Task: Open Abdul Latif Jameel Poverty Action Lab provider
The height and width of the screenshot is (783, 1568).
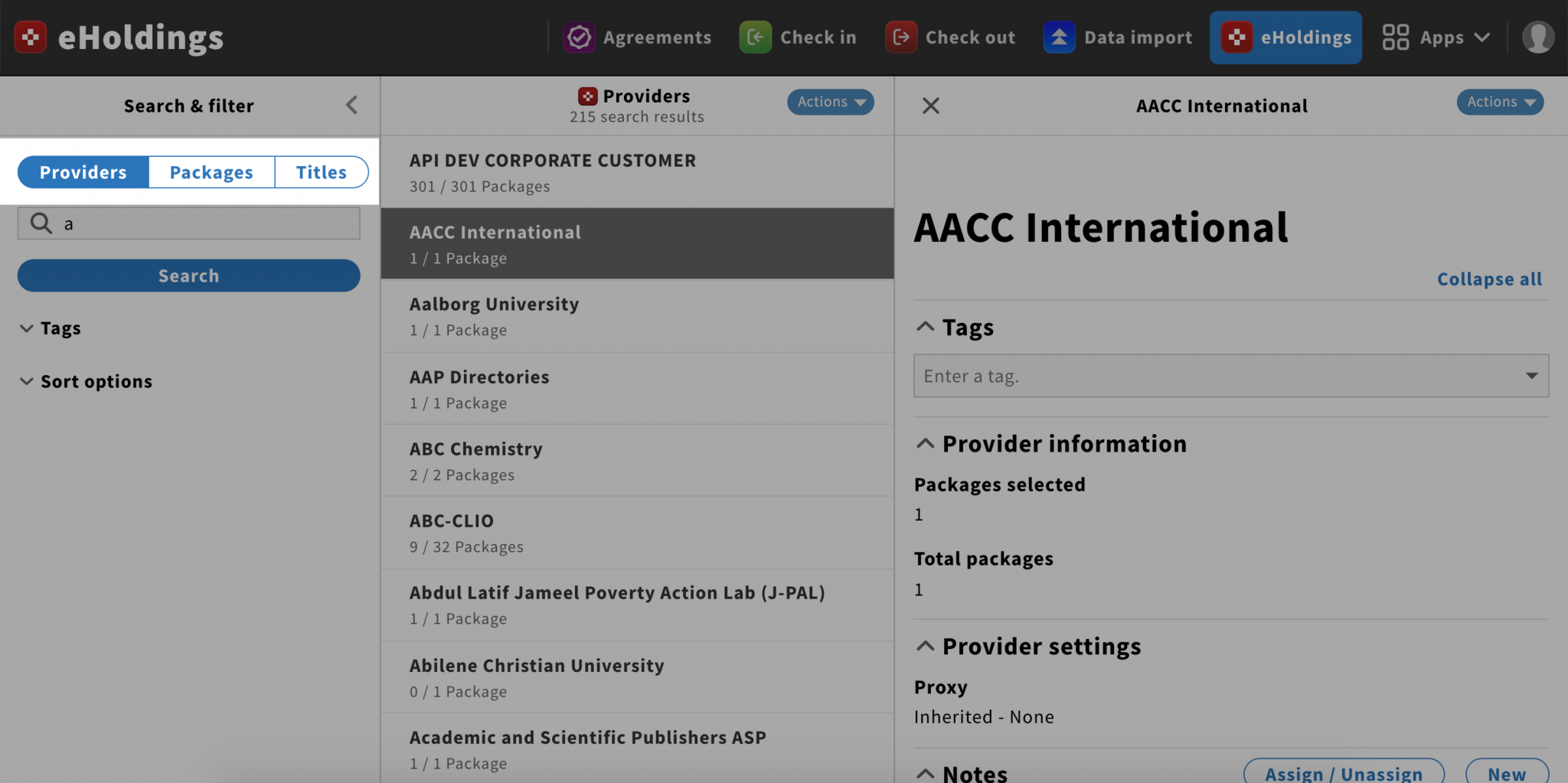Action: 637,605
